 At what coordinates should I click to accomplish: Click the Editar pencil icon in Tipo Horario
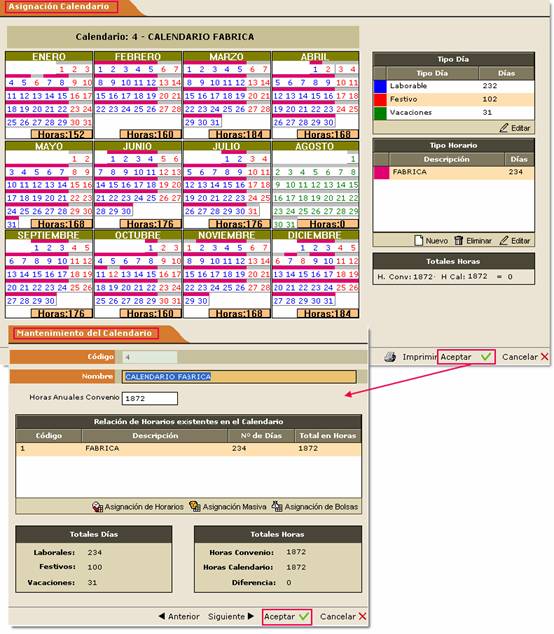pyautogui.click(x=503, y=241)
